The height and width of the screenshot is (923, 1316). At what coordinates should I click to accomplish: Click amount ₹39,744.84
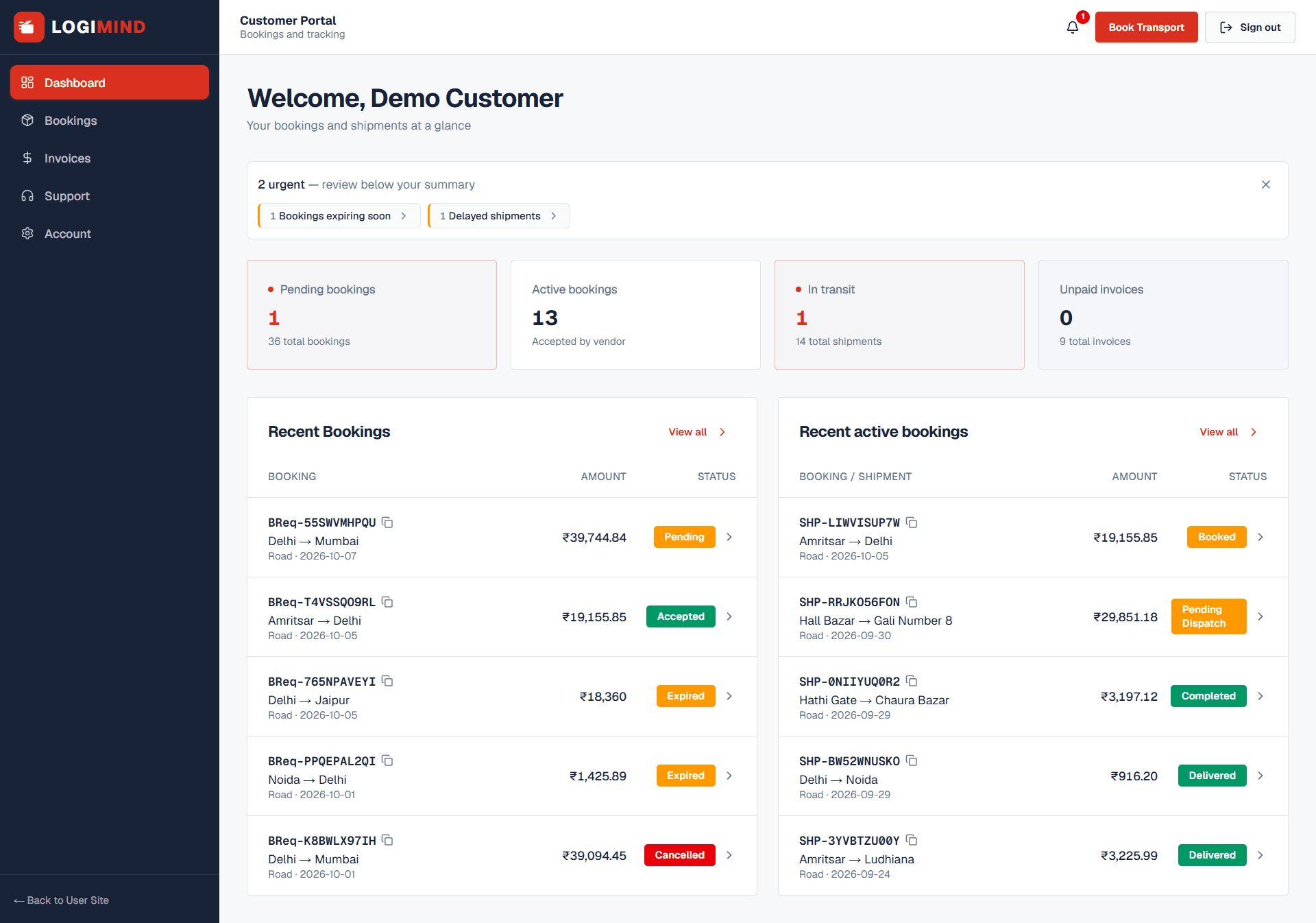pos(594,538)
